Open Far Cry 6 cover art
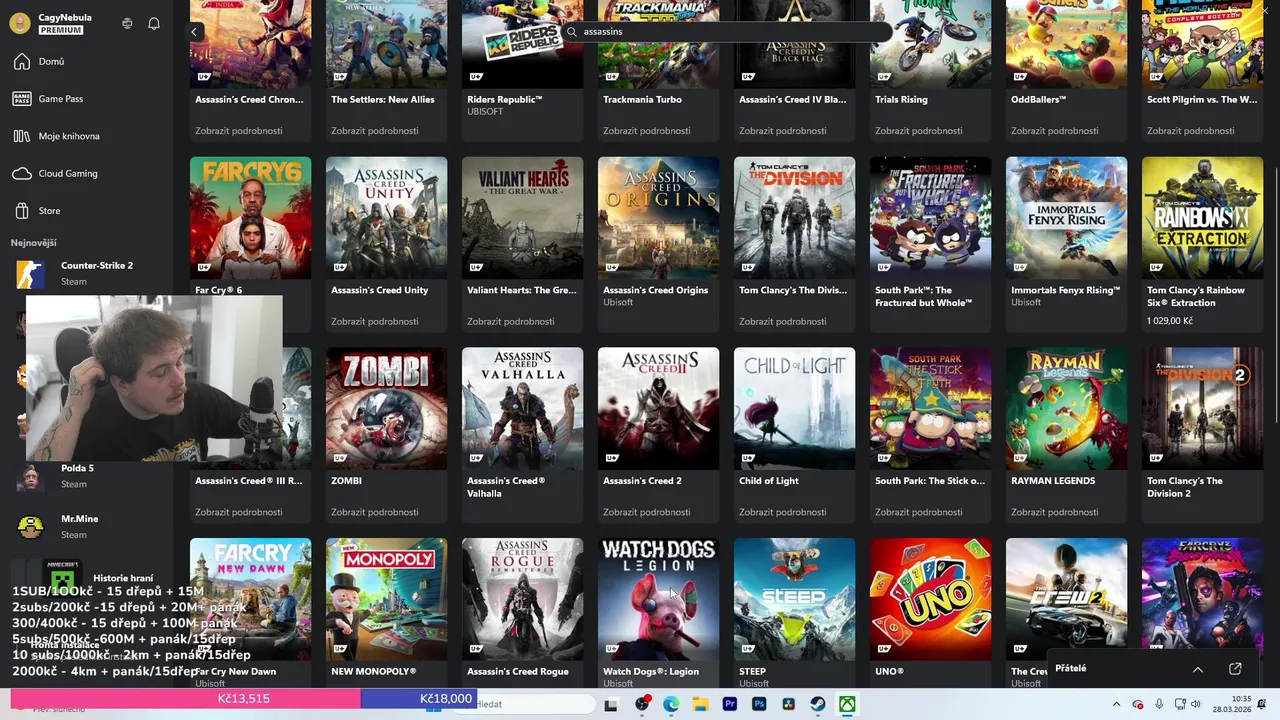 click(x=250, y=217)
